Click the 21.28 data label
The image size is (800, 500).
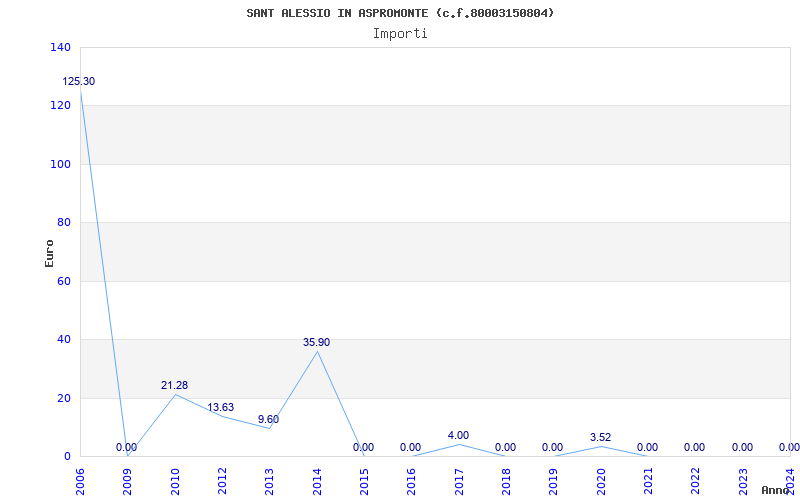point(174,386)
